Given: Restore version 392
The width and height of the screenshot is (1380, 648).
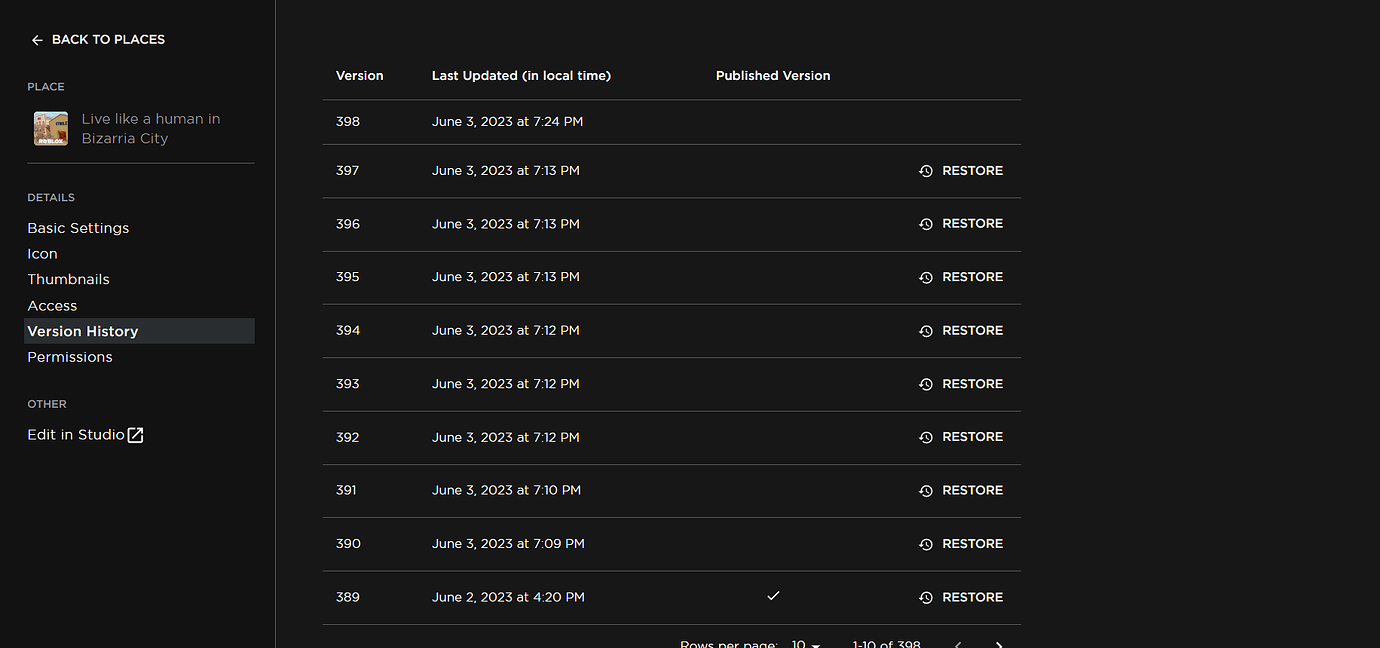Looking at the screenshot, I should (x=961, y=437).
